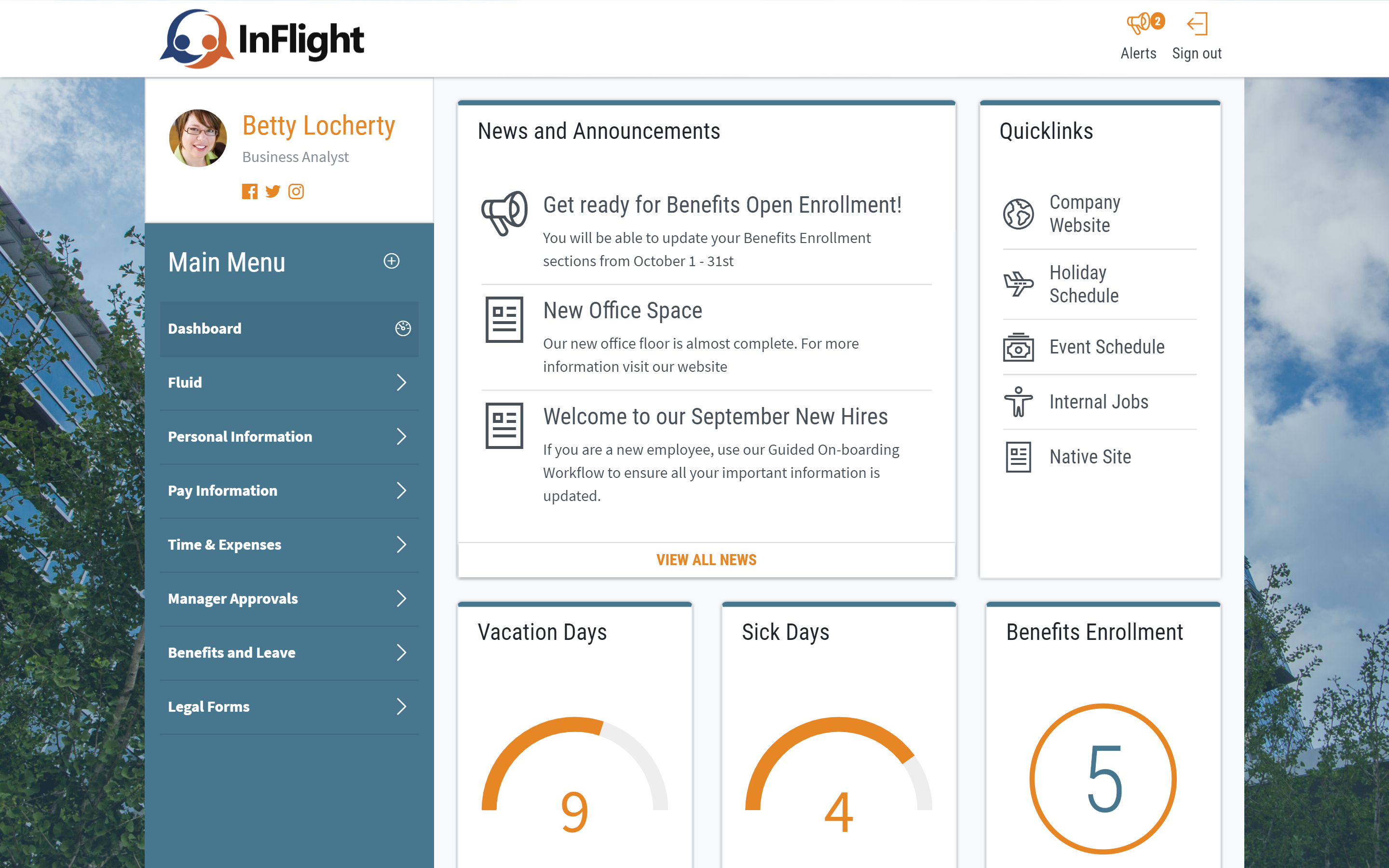Click the alerts badge showing 2
1389x868 pixels.
click(x=1157, y=21)
